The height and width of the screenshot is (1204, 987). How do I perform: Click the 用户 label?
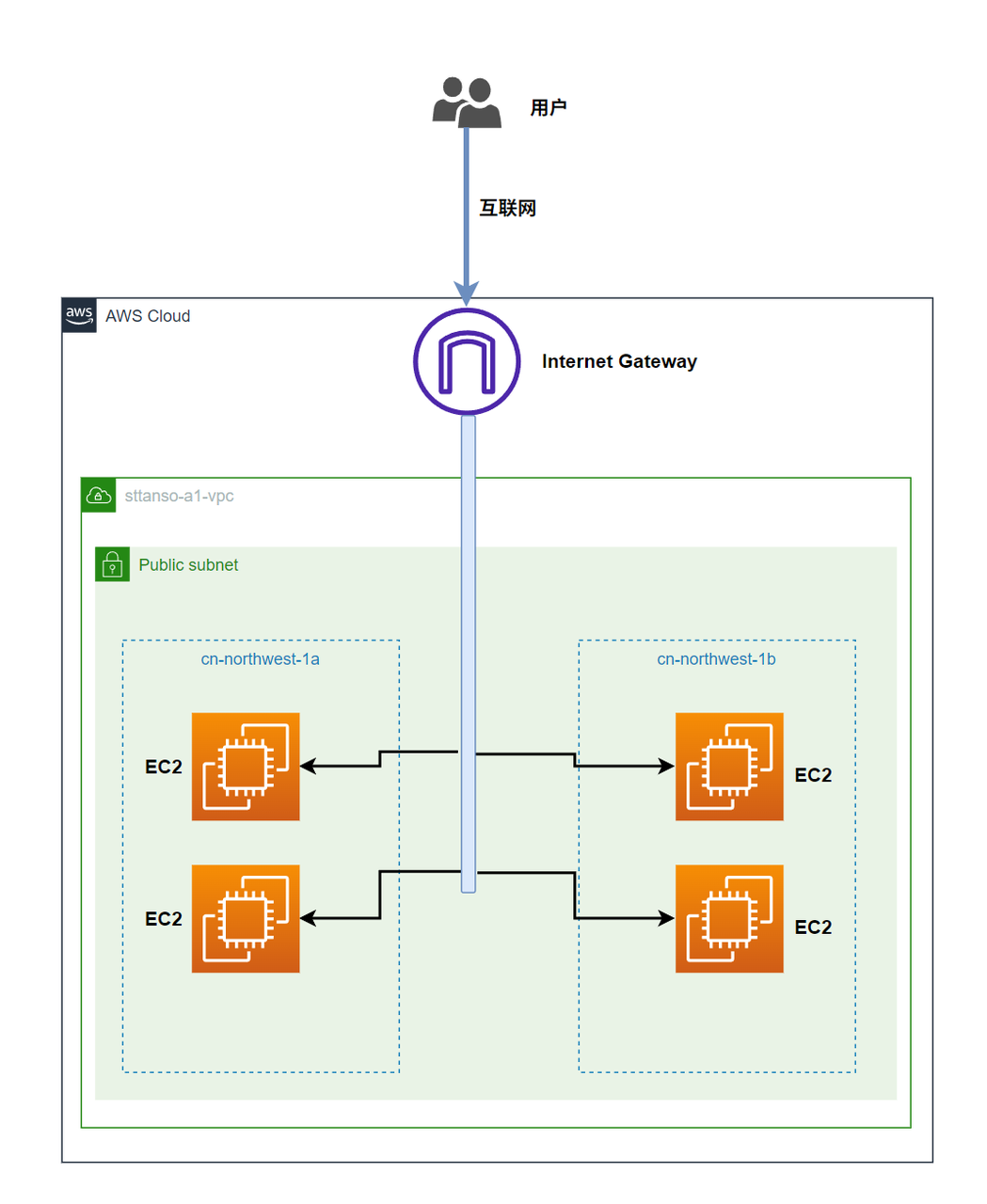548,108
